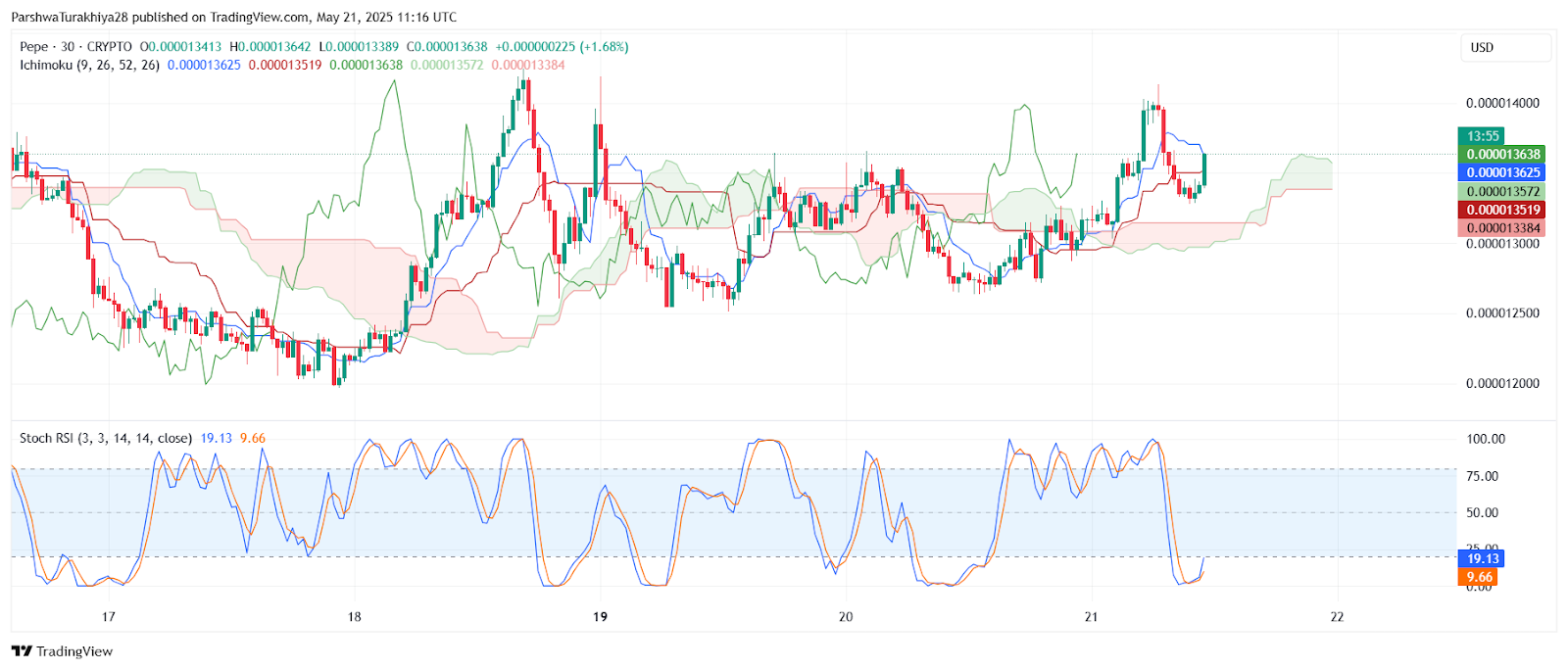Click the date 17 on time axis
This screenshot has width=1568, height=670.
108,616
